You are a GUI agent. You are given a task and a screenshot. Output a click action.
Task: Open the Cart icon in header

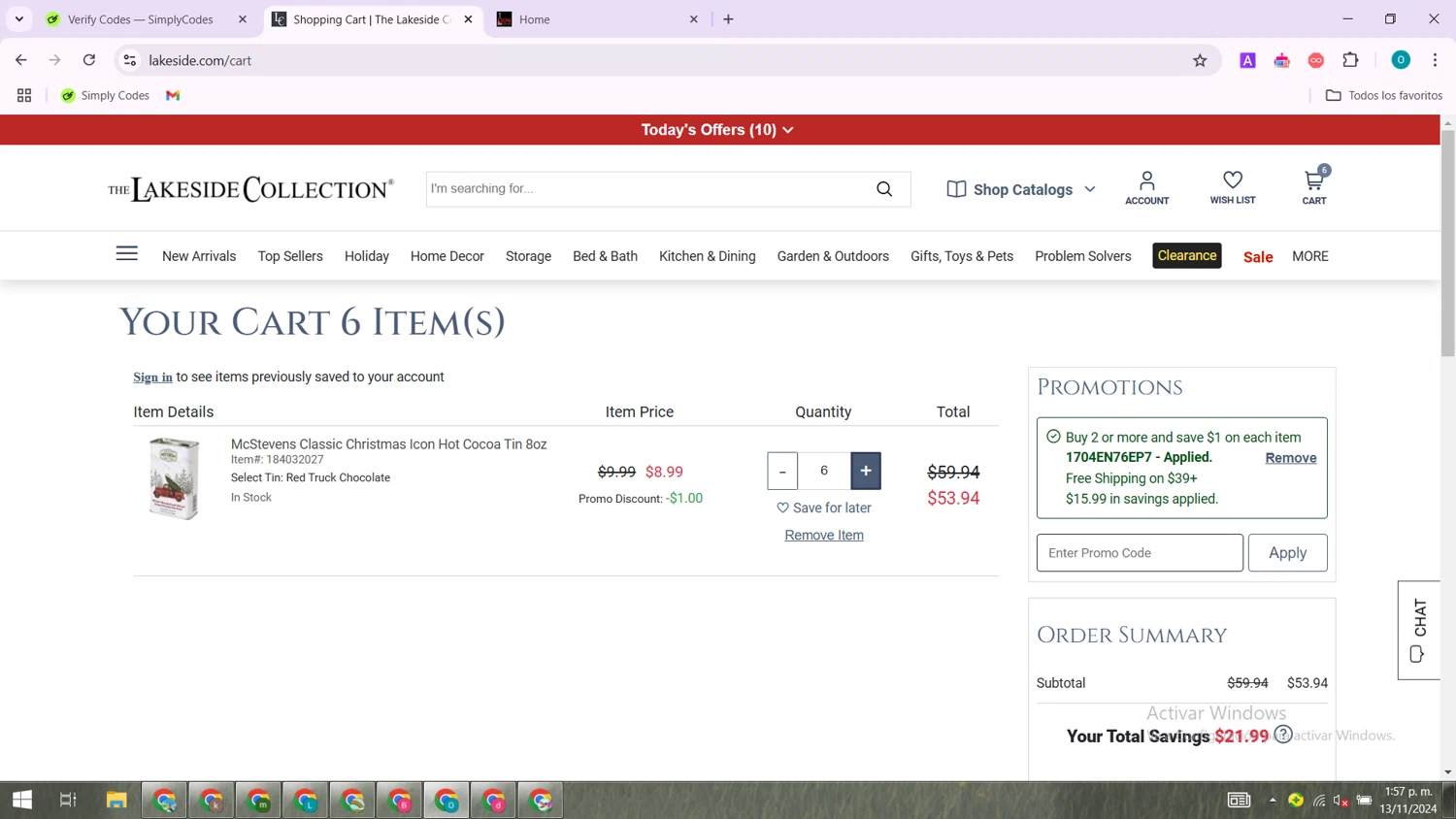tap(1314, 186)
